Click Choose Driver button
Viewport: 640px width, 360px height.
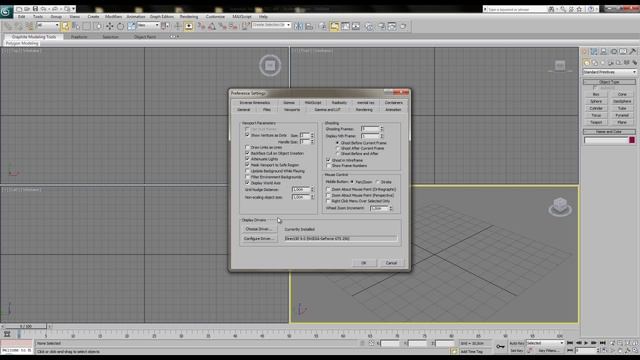pos(258,229)
